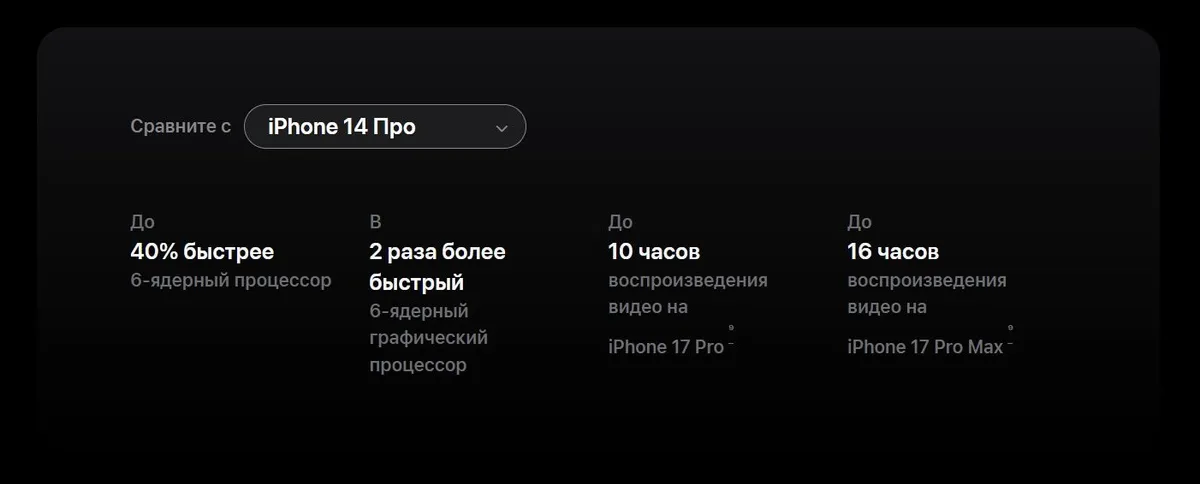
Task: Click the 16 часов stat heading
Action: coord(893,251)
